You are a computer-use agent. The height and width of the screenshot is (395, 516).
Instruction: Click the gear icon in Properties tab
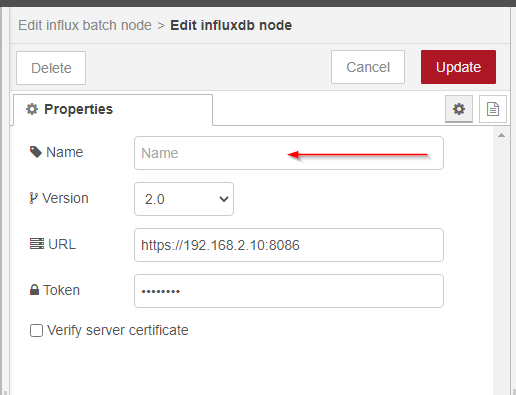pos(32,109)
